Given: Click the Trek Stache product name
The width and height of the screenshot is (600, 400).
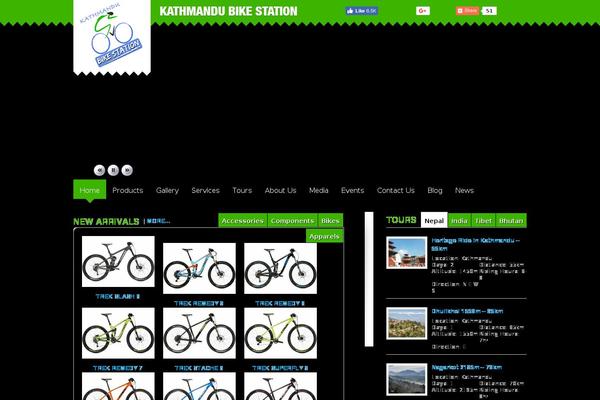Looking at the screenshot, I should tap(199, 368).
